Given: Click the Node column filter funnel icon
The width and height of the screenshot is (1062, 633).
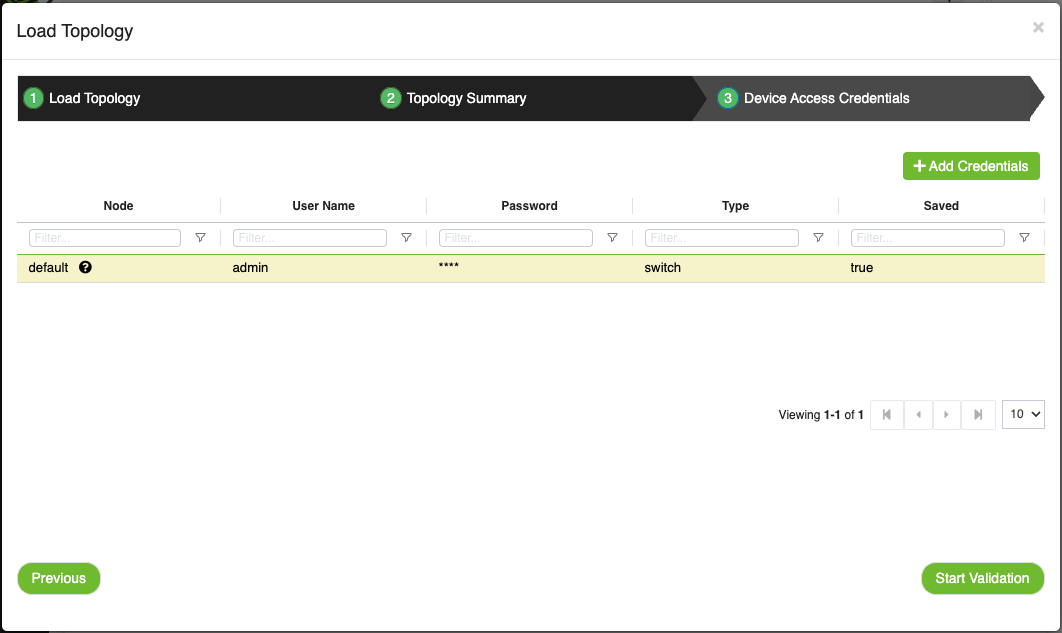Looking at the screenshot, I should [x=200, y=238].
